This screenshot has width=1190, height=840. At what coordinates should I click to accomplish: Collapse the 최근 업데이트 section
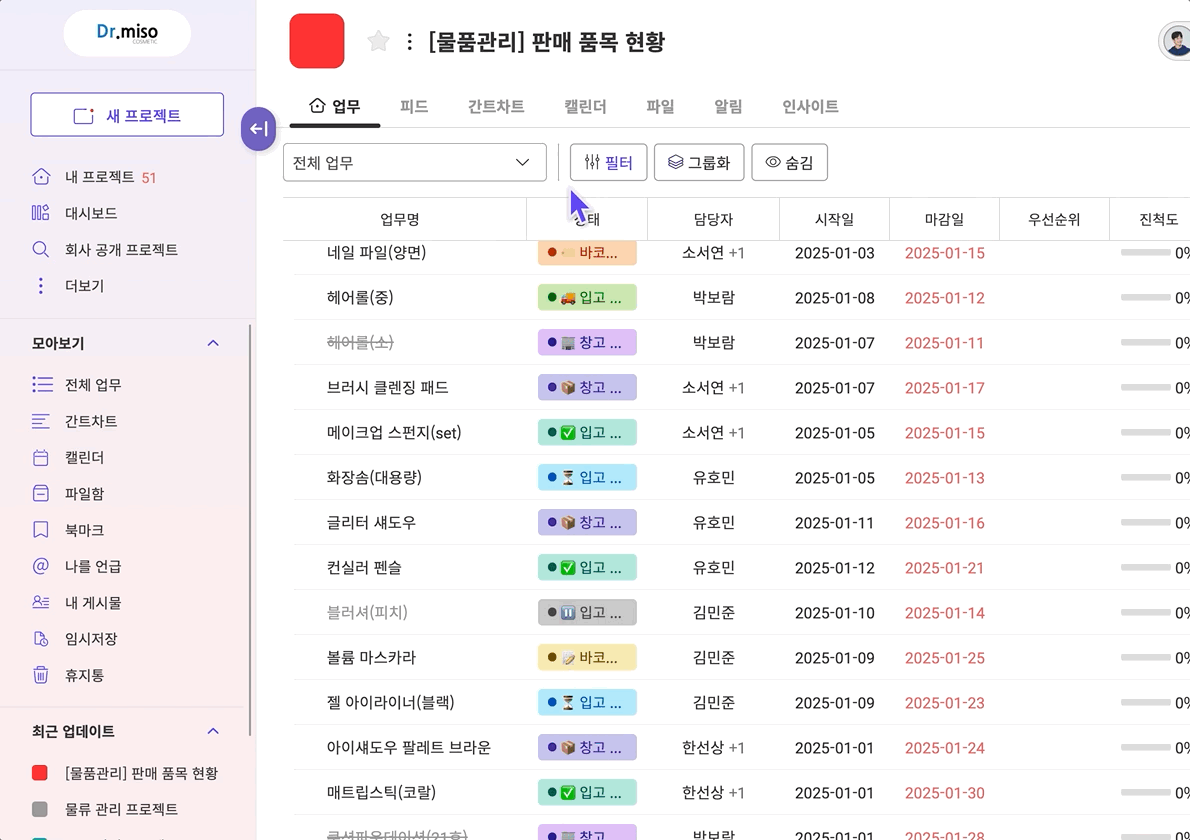(x=213, y=731)
